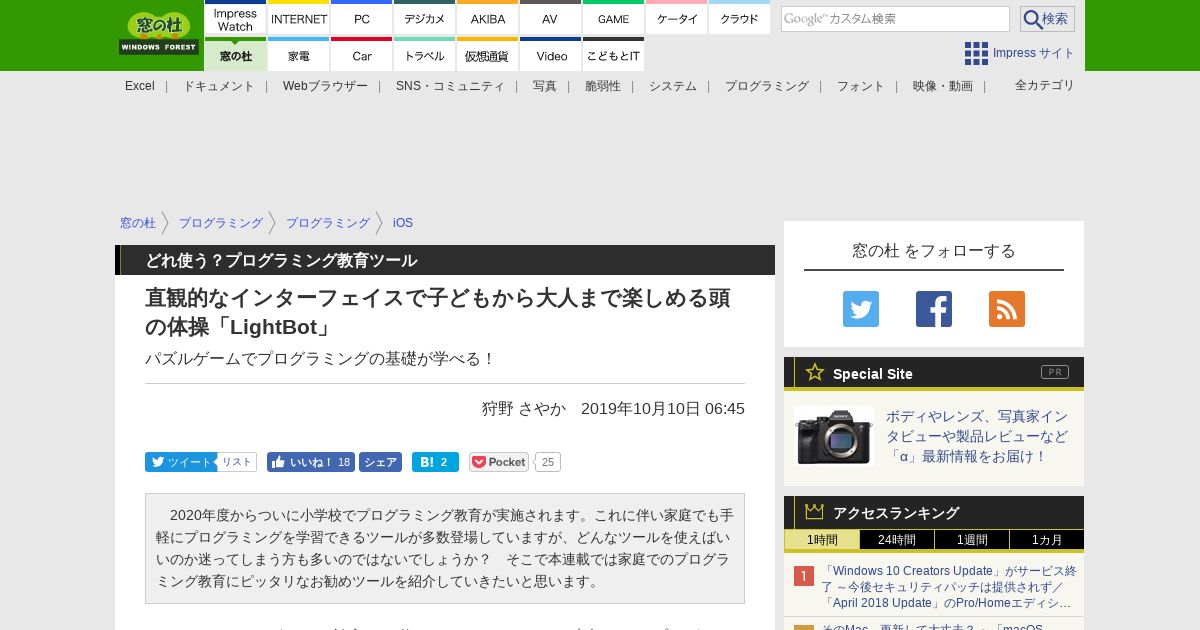Open the INTERNET site tab
Image resolution: width=1200 pixels, height=630 pixels.
click(x=299, y=18)
